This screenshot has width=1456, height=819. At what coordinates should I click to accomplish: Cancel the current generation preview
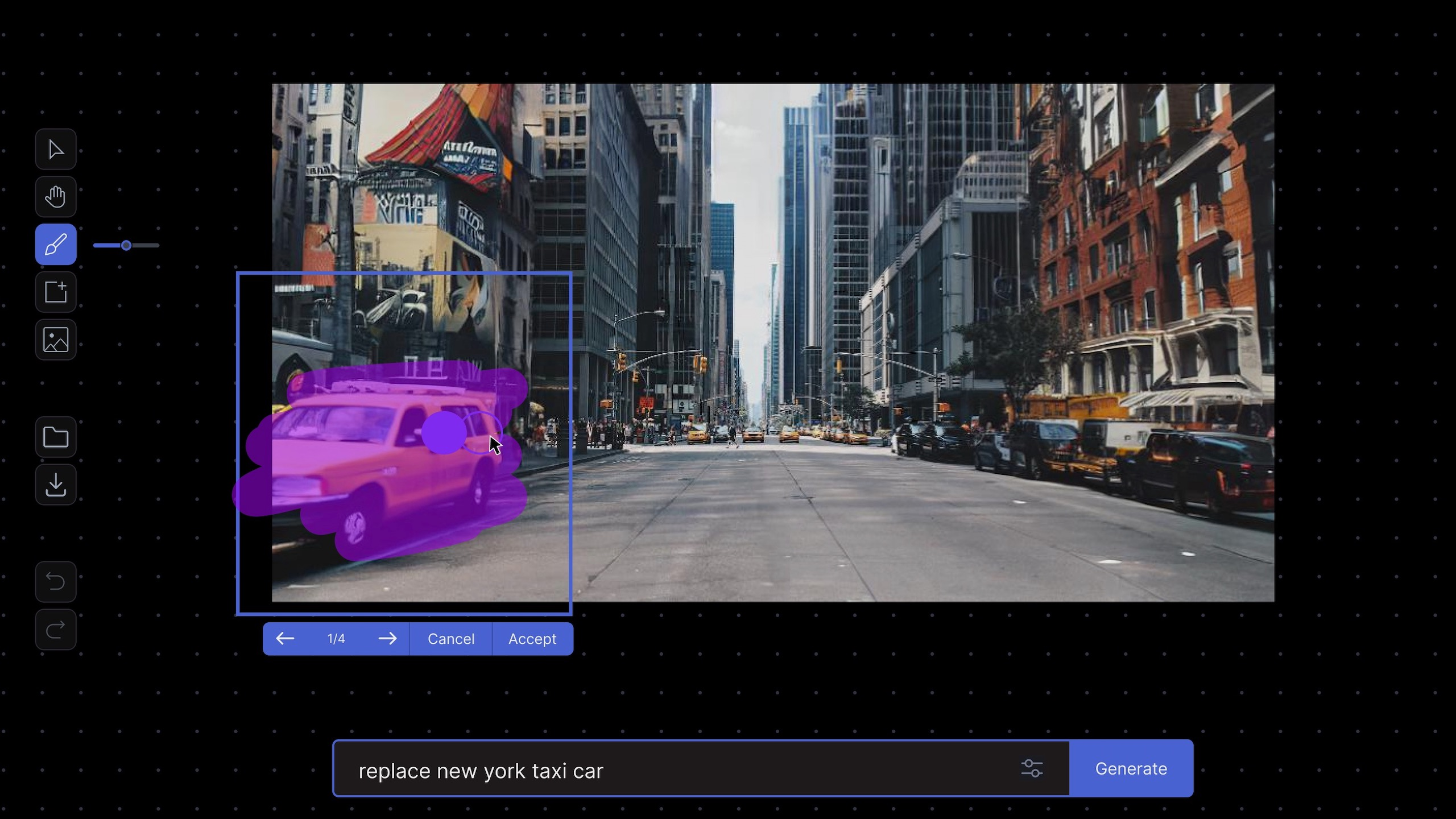pos(450,638)
